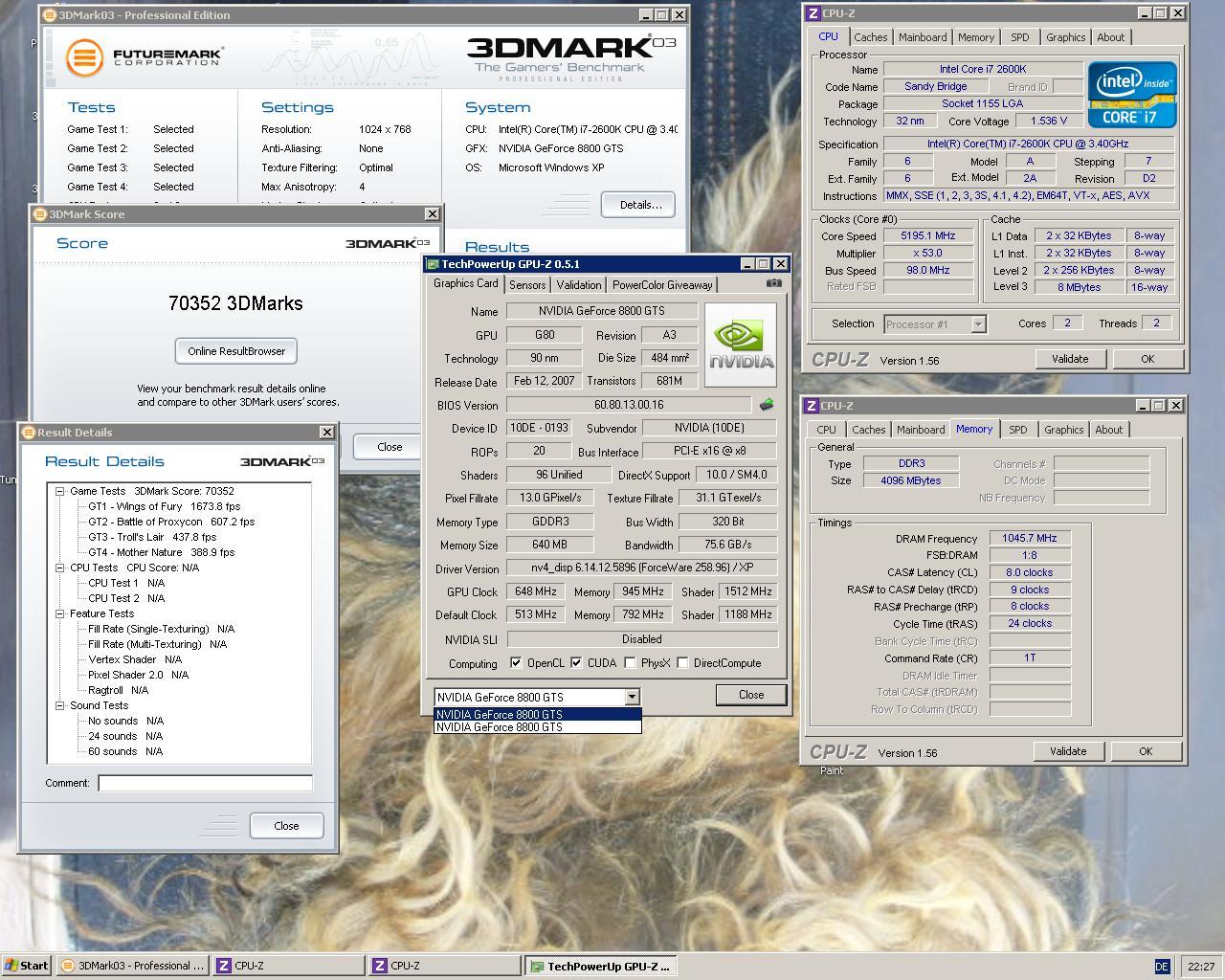Viewport: 1225px width, 980px height.
Task: Click the NVIDIA logo in GPU-Z
Action: (x=741, y=345)
